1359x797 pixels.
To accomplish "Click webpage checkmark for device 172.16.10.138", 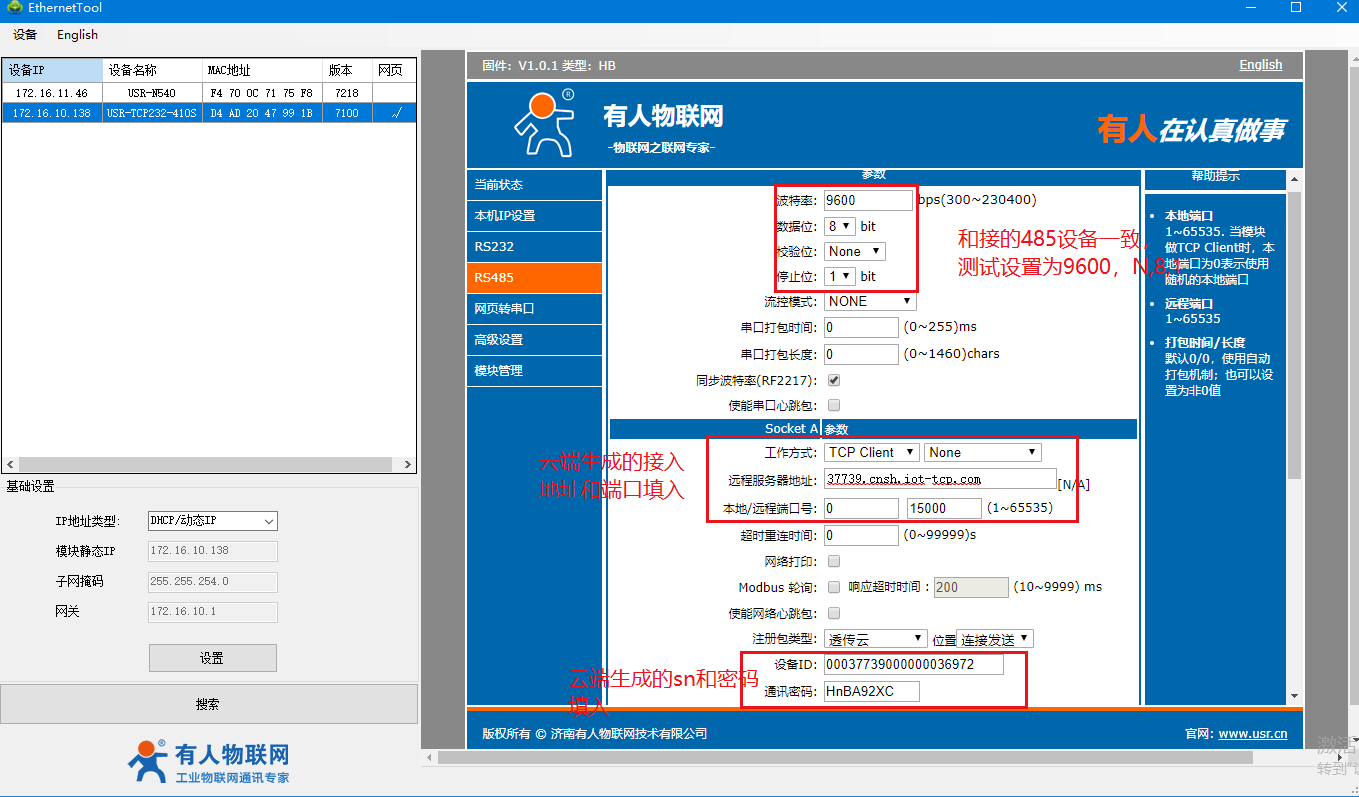I will (x=396, y=113).
